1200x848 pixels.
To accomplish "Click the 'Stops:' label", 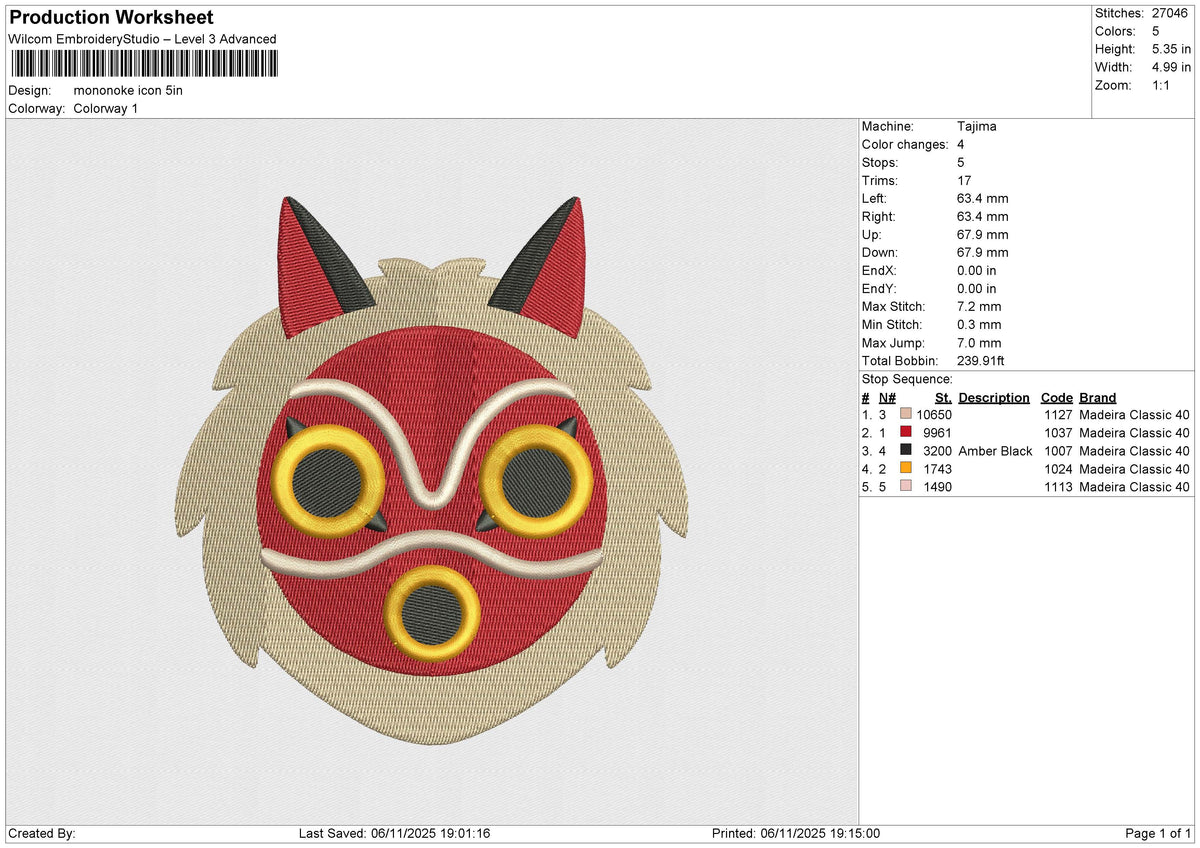I will click(880, 163).
